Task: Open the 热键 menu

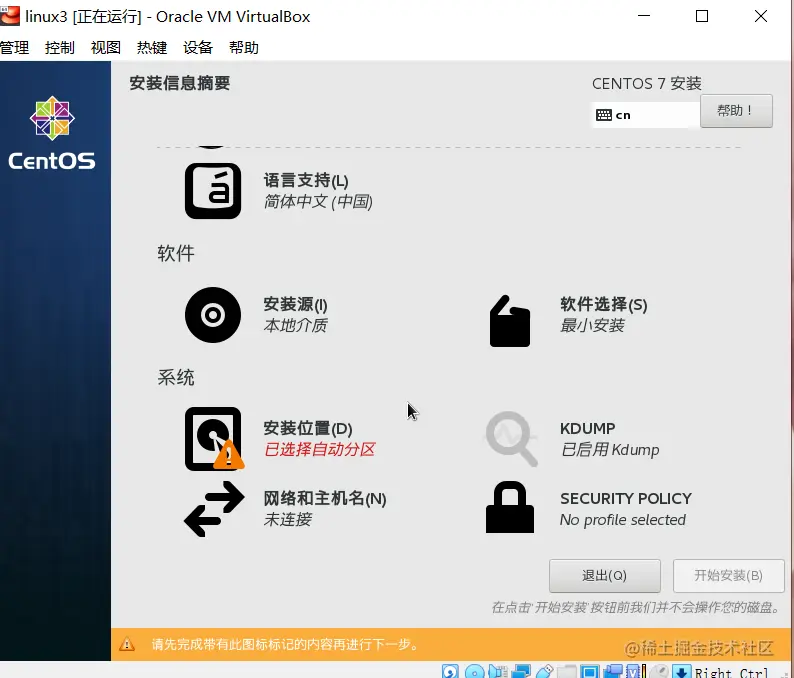Action: click(152, 48)
